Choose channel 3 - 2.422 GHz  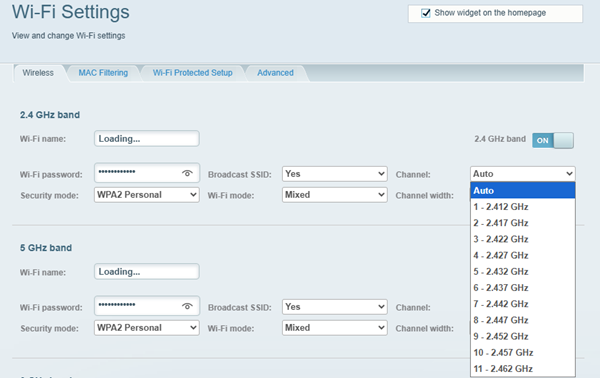522,239
